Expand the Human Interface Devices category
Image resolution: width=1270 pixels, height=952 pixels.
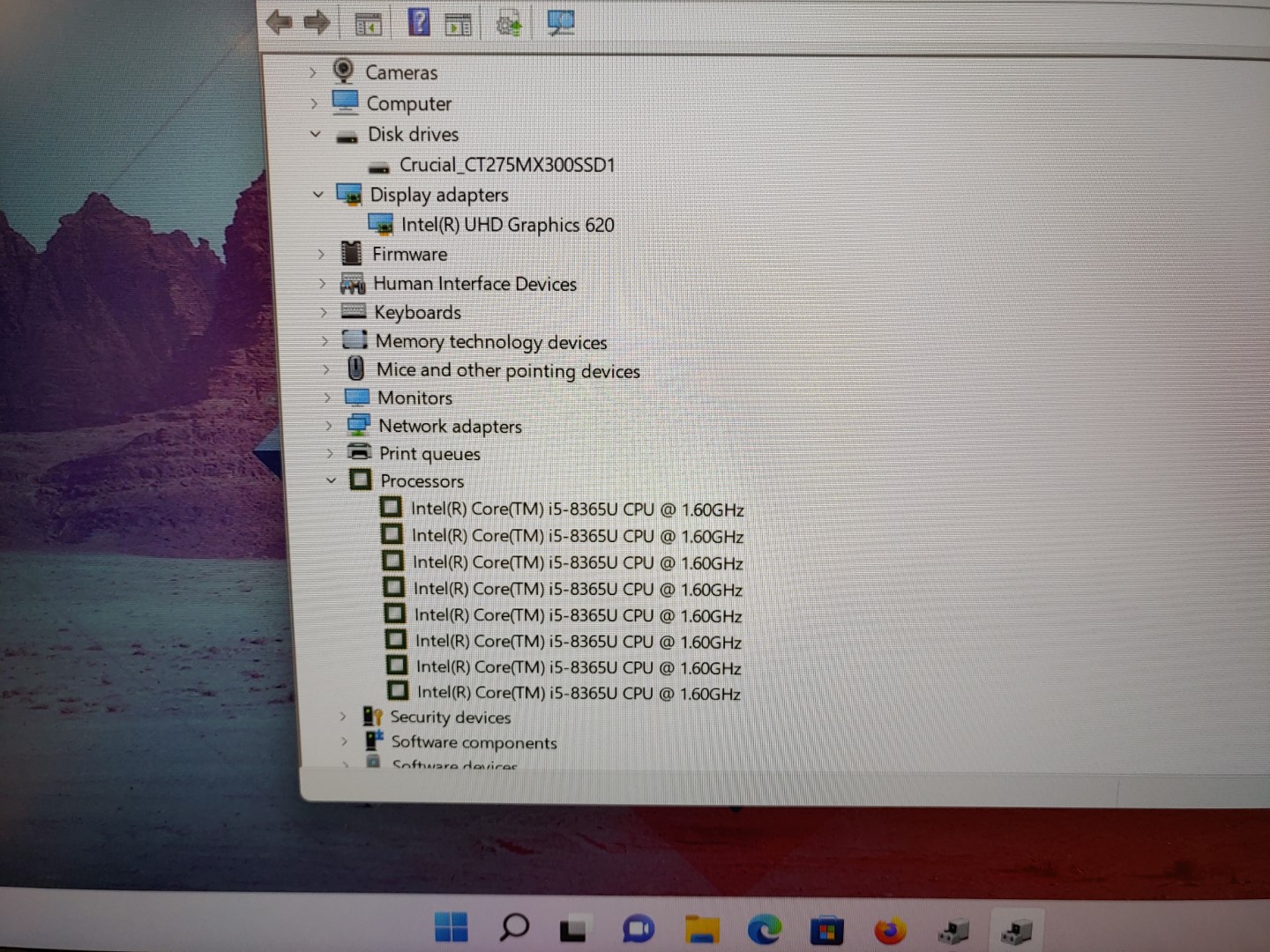point(322,283)
